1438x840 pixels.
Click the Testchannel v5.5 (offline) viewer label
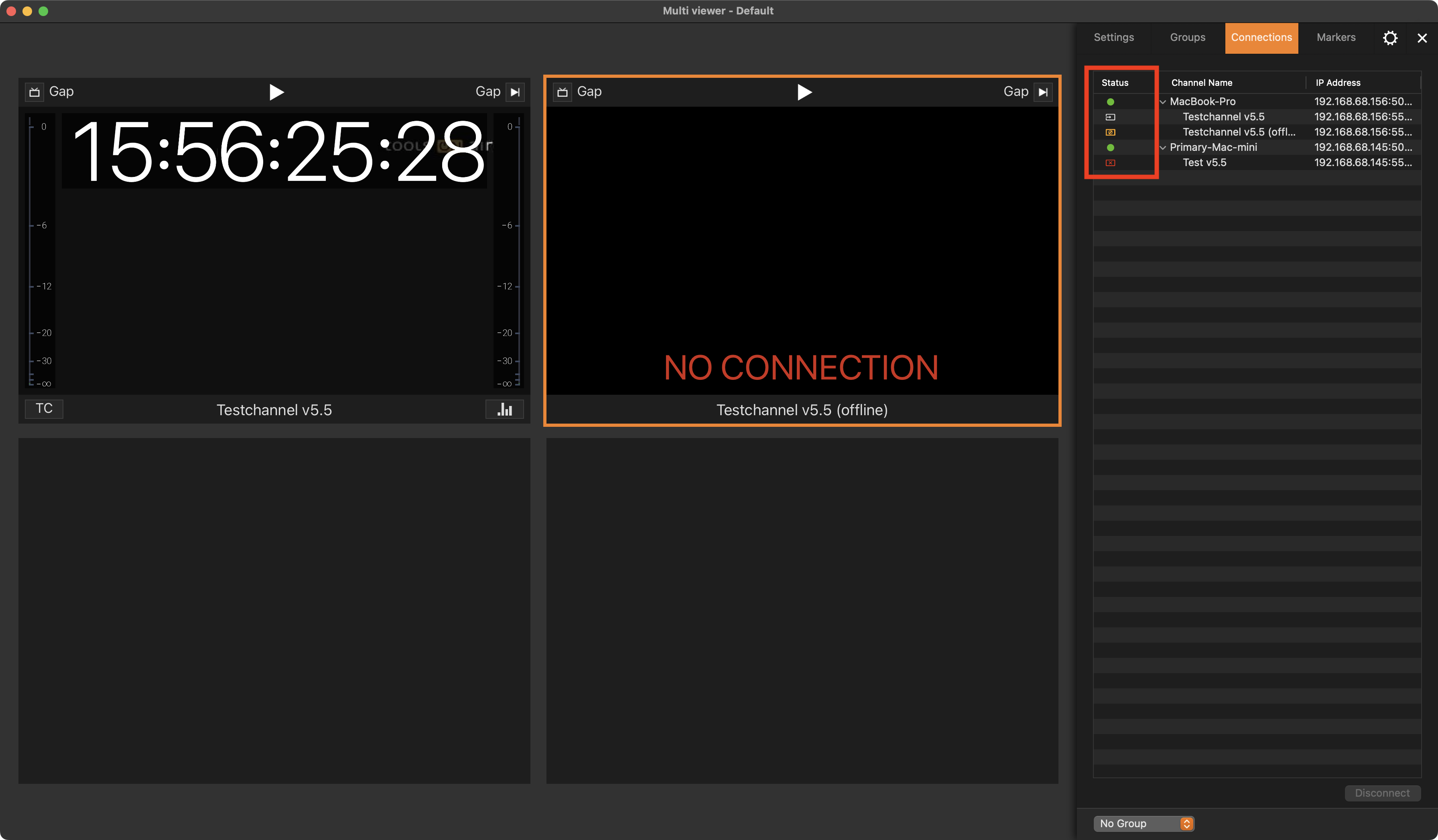[x=802, y=410]
